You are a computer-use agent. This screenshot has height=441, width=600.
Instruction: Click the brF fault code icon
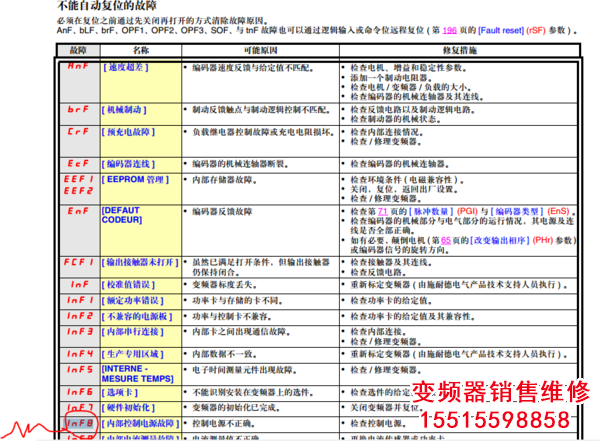pos(78,108)
